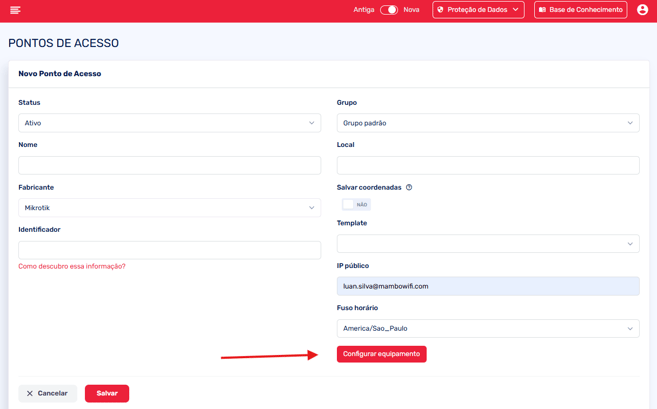The height and width of the screenshot is (409, 657).
Task: Focus the Nome text field
Action: click(x=169, y=165)
